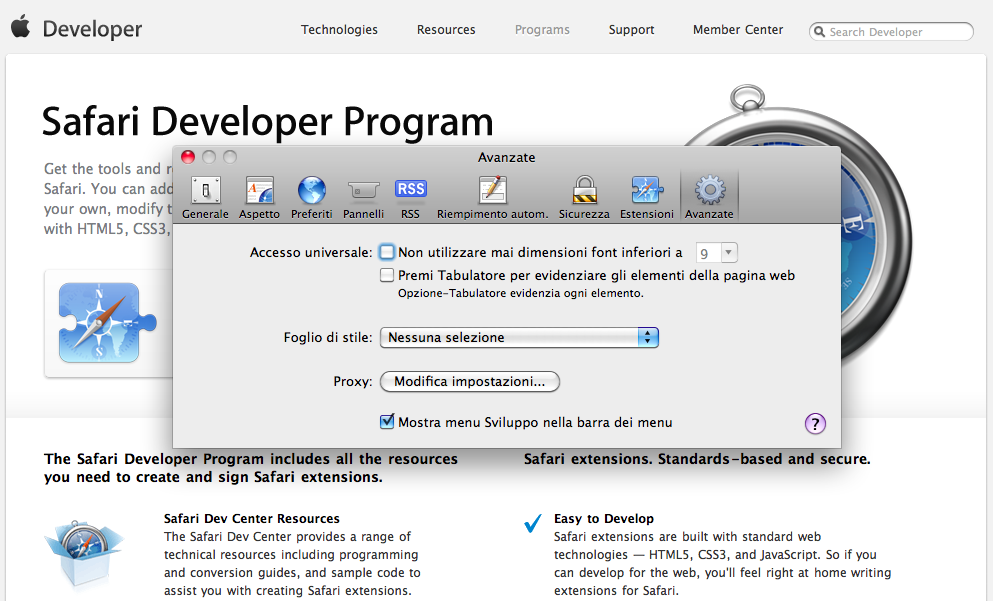This screenshot has width=993, height=601.
Task: Open the Pannelli preferences pane
Action: click(x=364, y=198)
